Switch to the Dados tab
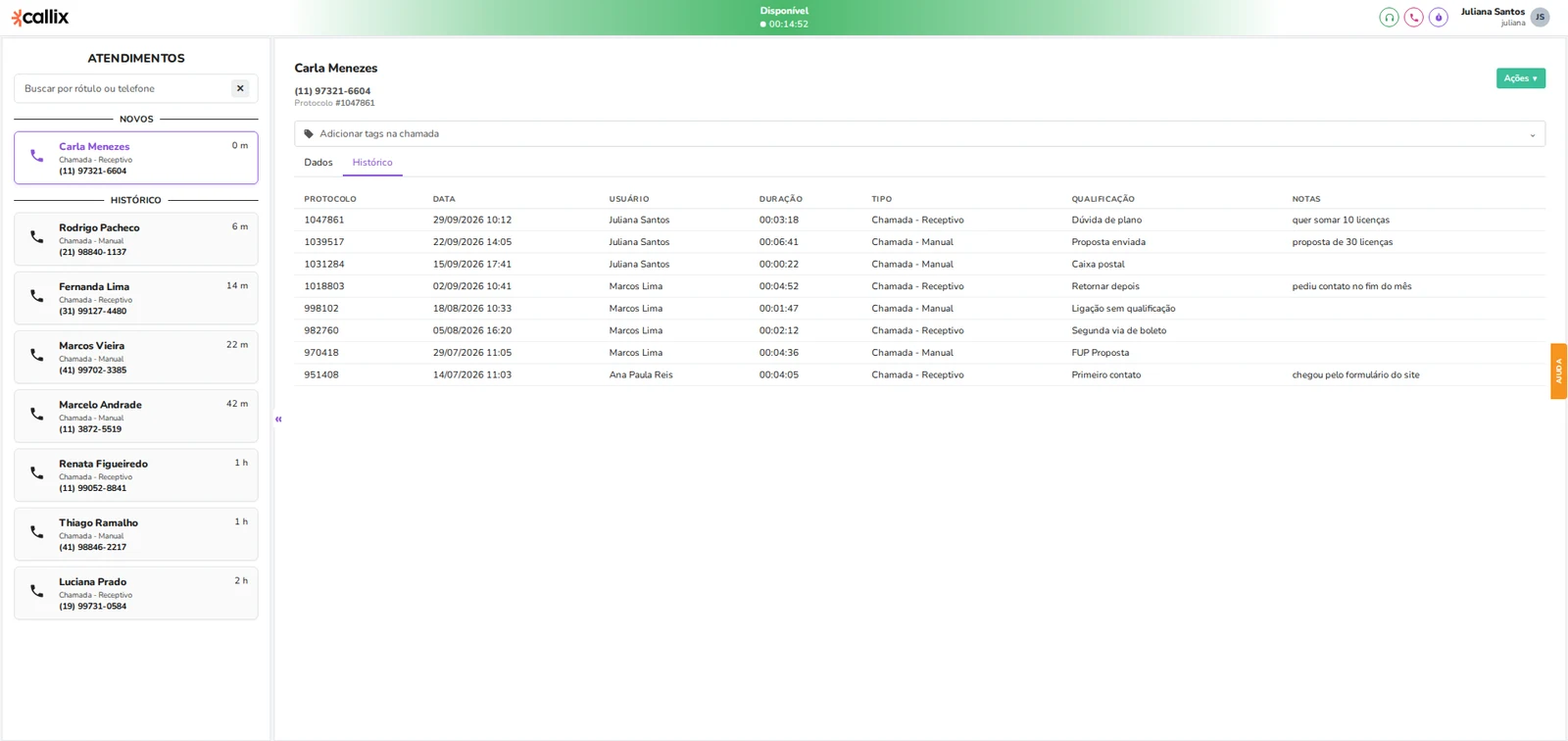The image size is (1568, 741). click(x=318, y=163)
